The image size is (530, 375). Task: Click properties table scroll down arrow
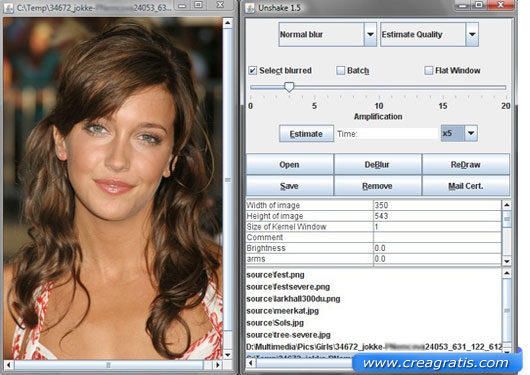pyautogui.click(x=507, y=261)
